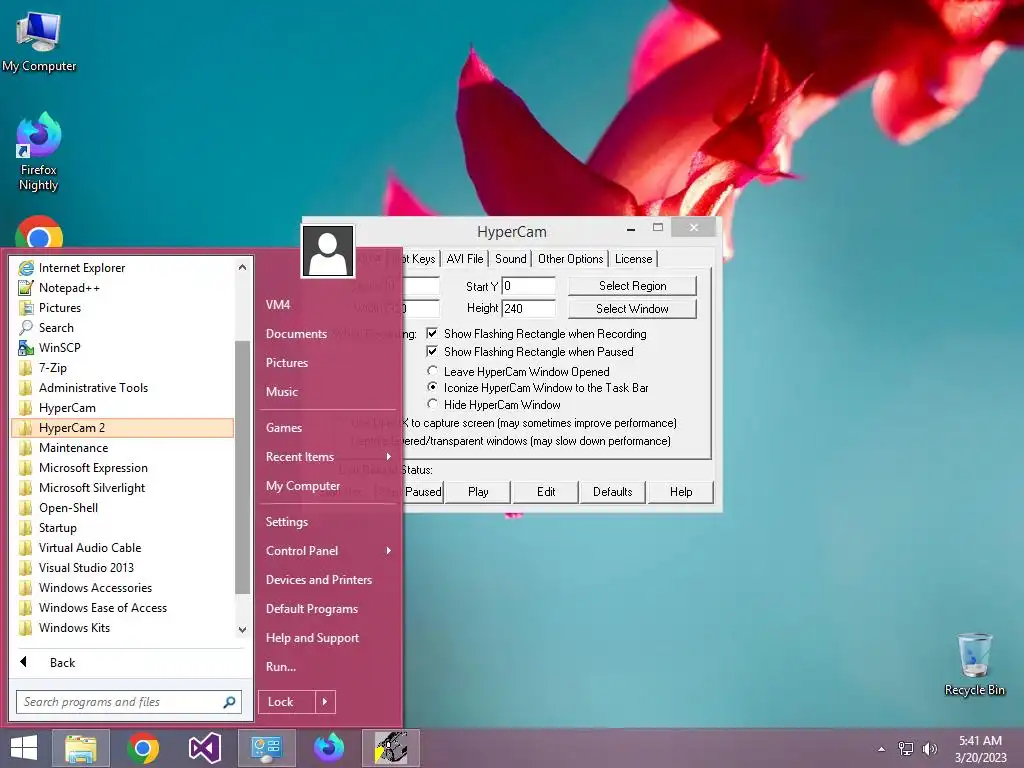Open the Recycle Bin on desktop

[974, 665]
